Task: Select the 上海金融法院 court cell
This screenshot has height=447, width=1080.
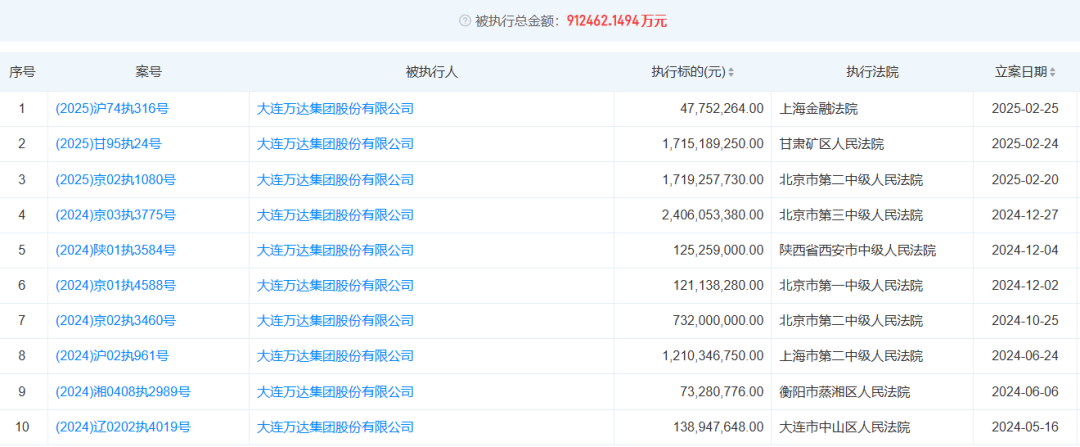Action: tap(818, 109)
